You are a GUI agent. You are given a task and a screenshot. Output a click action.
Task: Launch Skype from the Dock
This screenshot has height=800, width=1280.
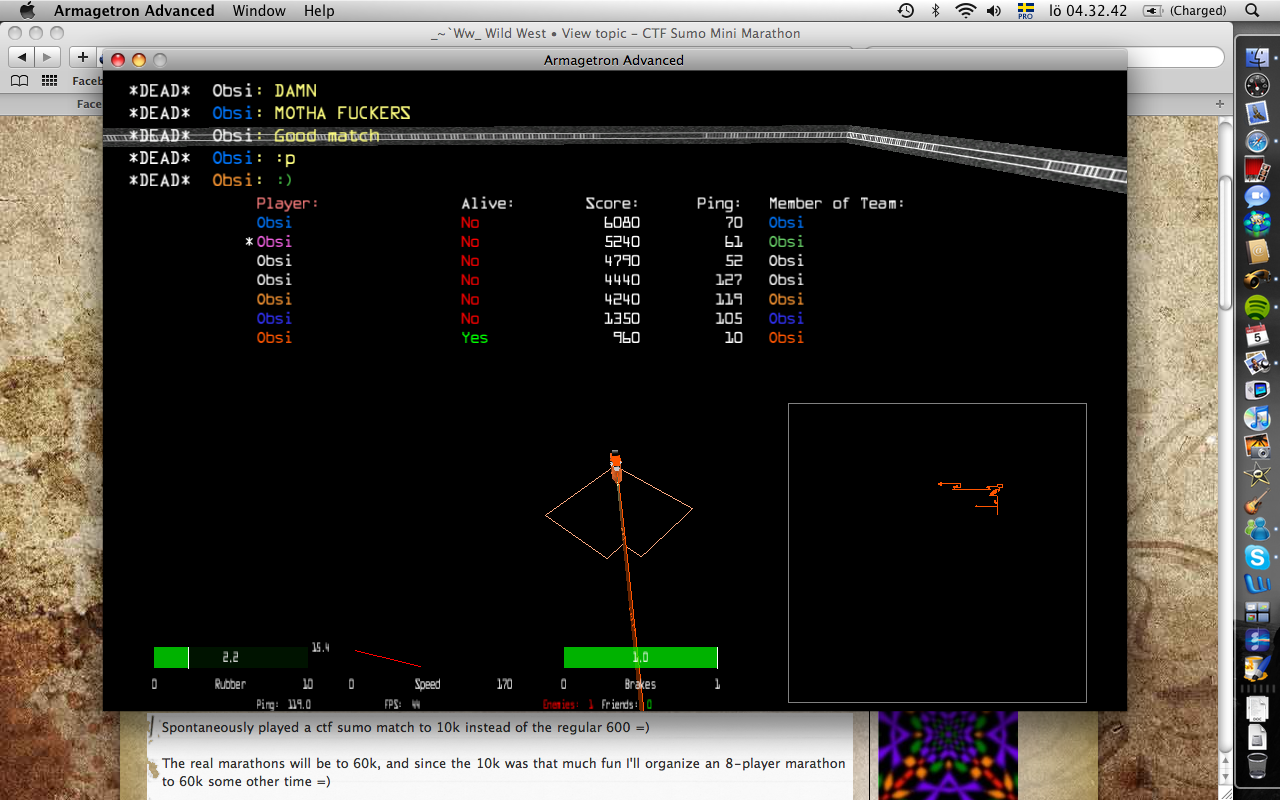pyautogui.click(x=1257, y=556)
